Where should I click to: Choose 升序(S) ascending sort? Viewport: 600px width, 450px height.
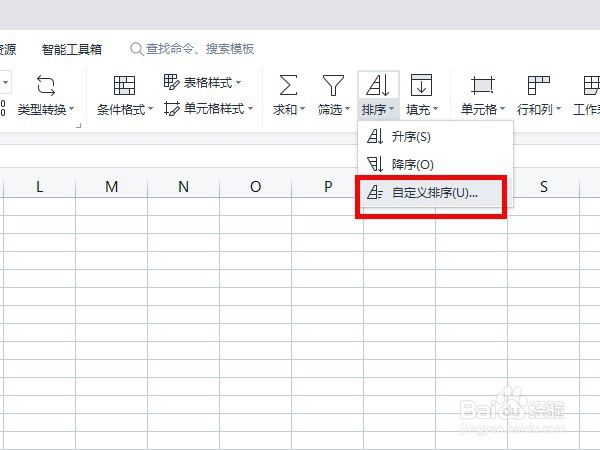point(435,137)
